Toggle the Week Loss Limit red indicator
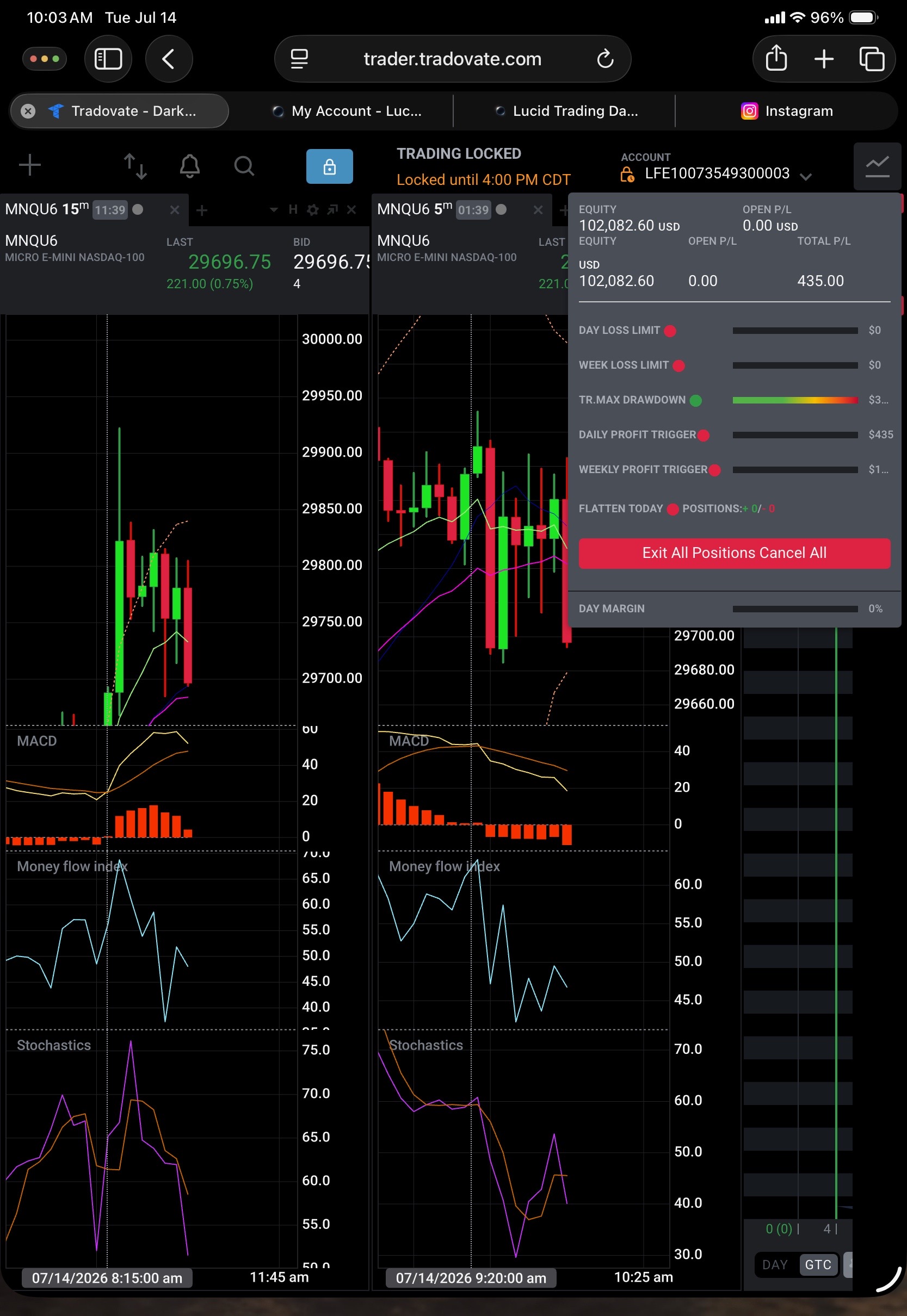The height and width of the screenshot is (1316, 907). point(678,365)
